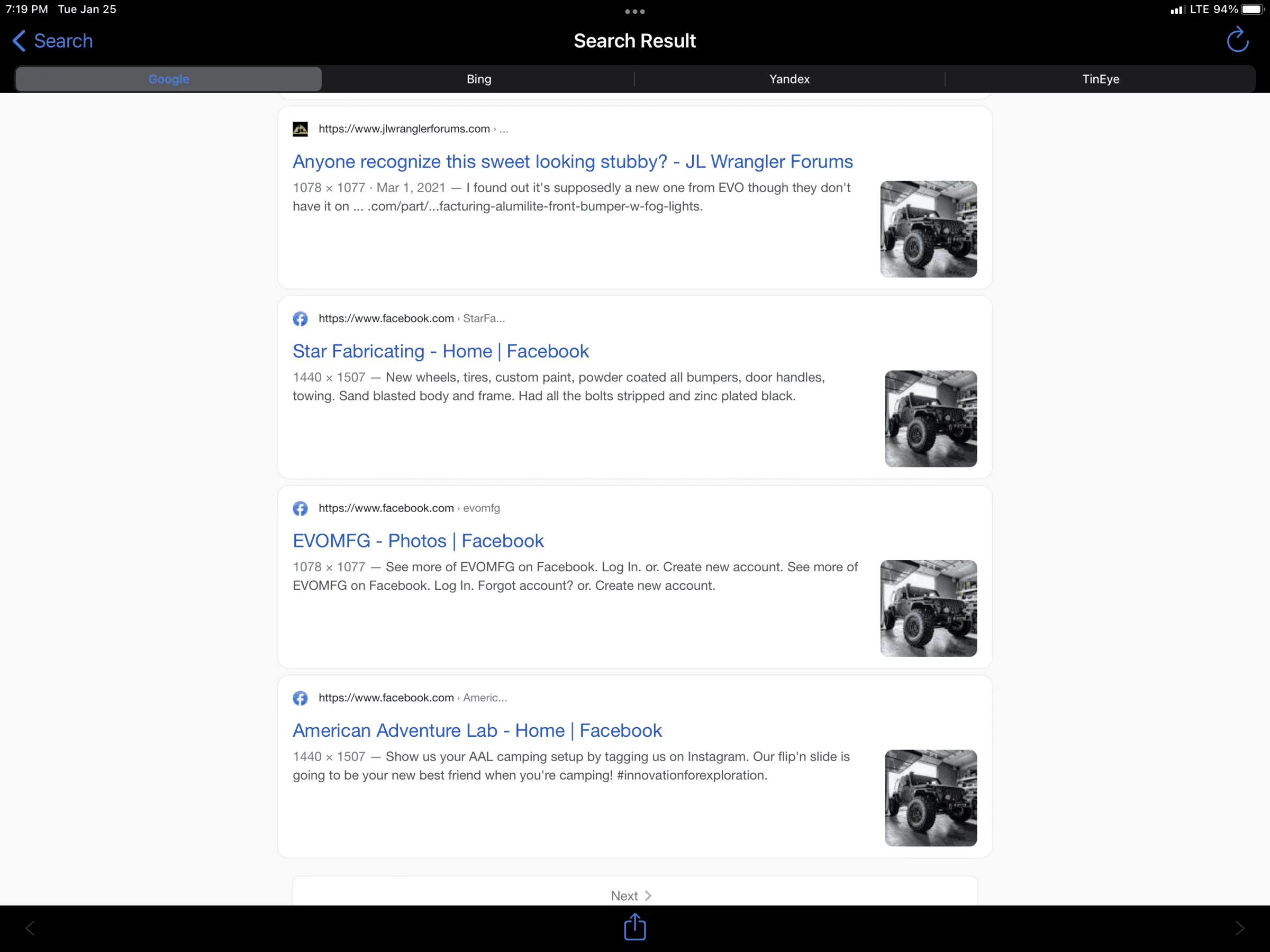Click the 'Show us your AAL camping' snippet
This screenshot has height=952, width=1270.
click(x=571, y=766)
